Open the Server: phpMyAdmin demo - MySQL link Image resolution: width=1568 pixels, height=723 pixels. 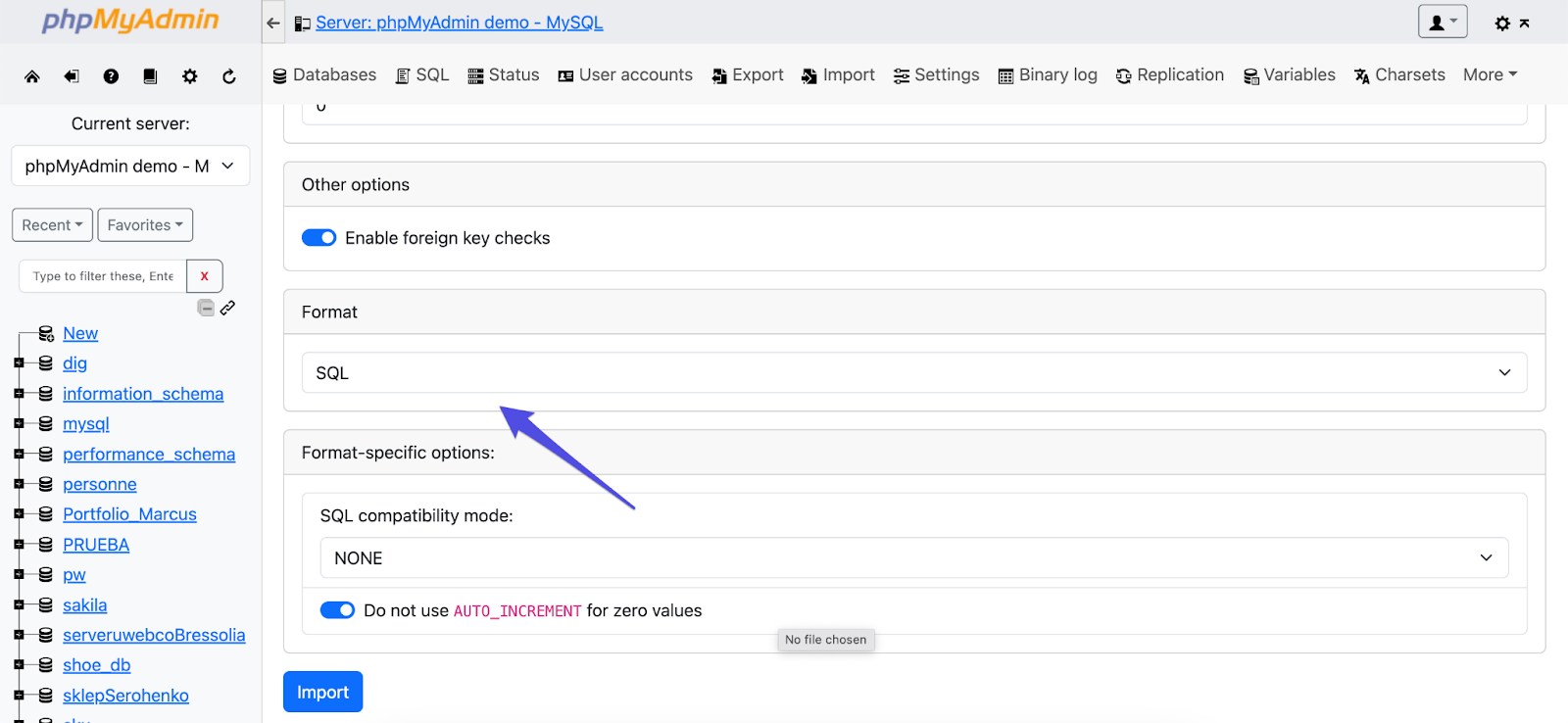(459, 23)
